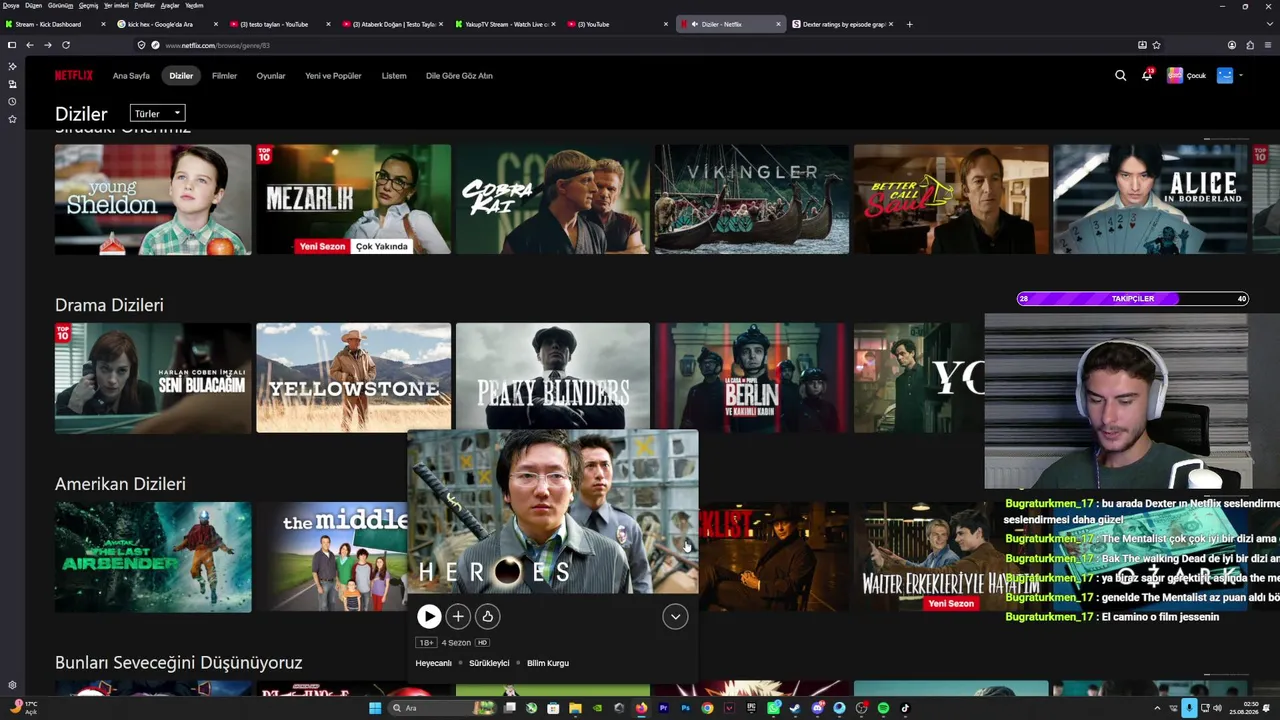1280x720 pixels.
Task: Select Diziler in the Netflix navigation
Action: [x=181, y=76]
